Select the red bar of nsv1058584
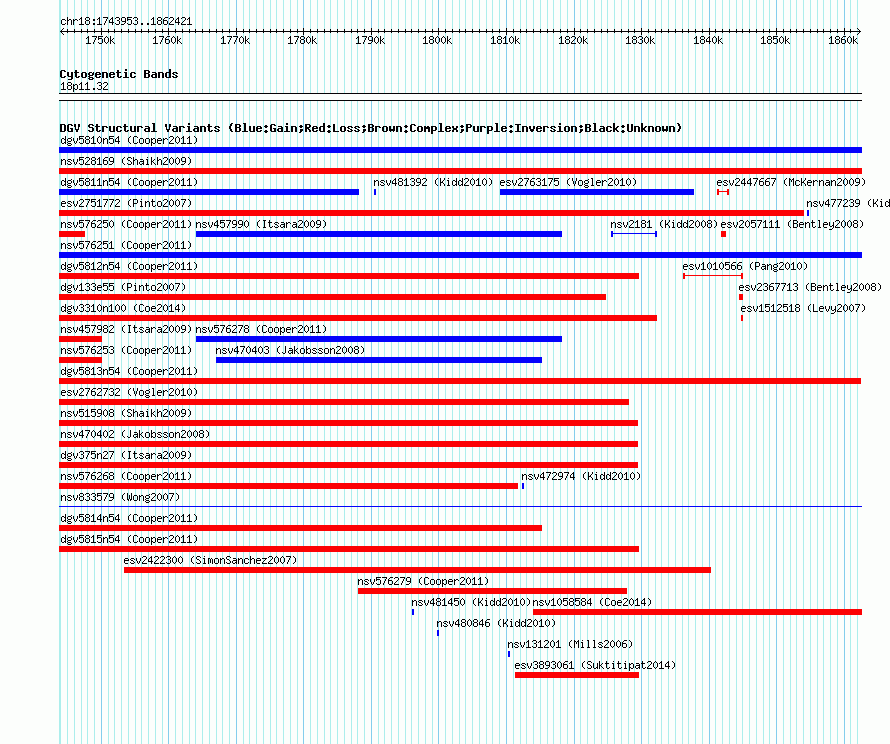The image size is (890, 744). 698,612
